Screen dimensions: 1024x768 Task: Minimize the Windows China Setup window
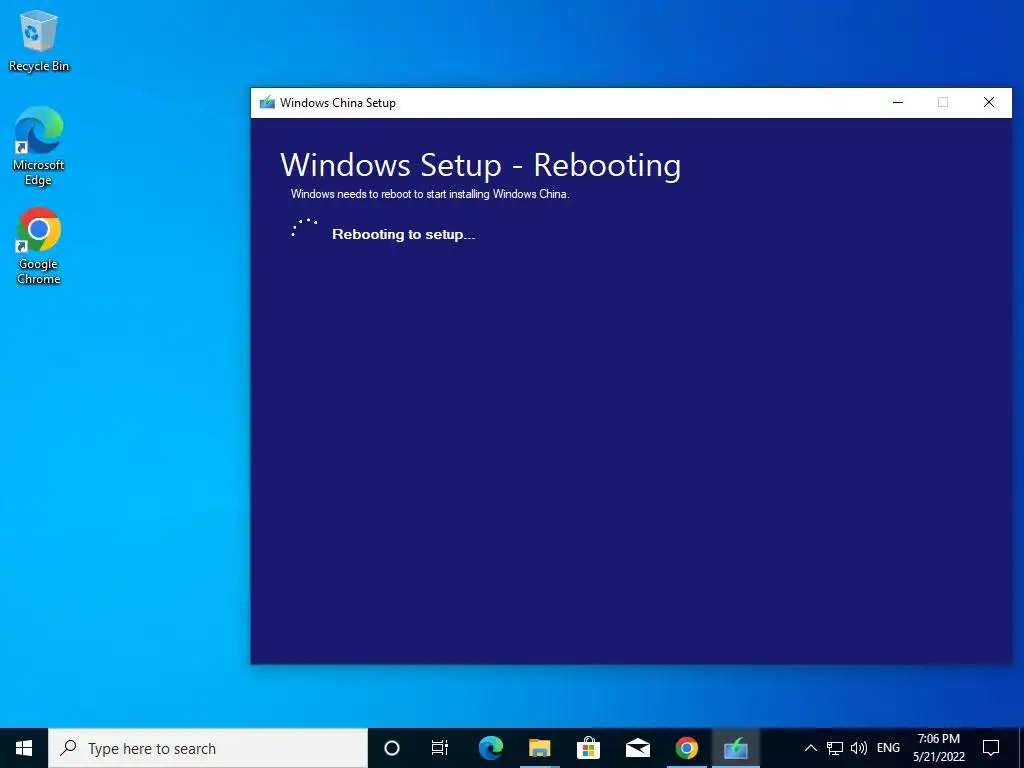(x=898, y=103)
